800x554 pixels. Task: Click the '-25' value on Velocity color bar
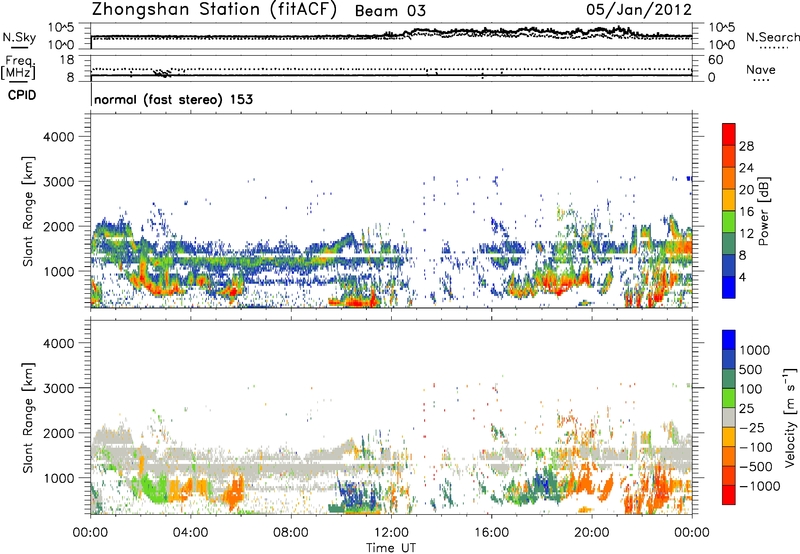(753, 428)
